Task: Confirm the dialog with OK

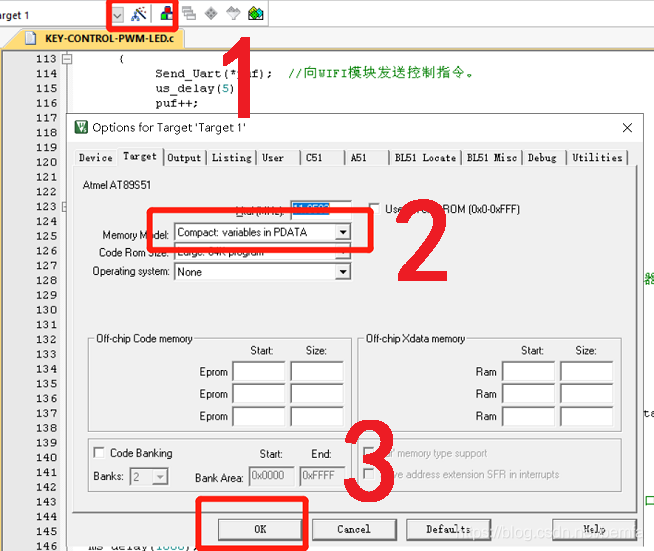Action: coord(260,529)
